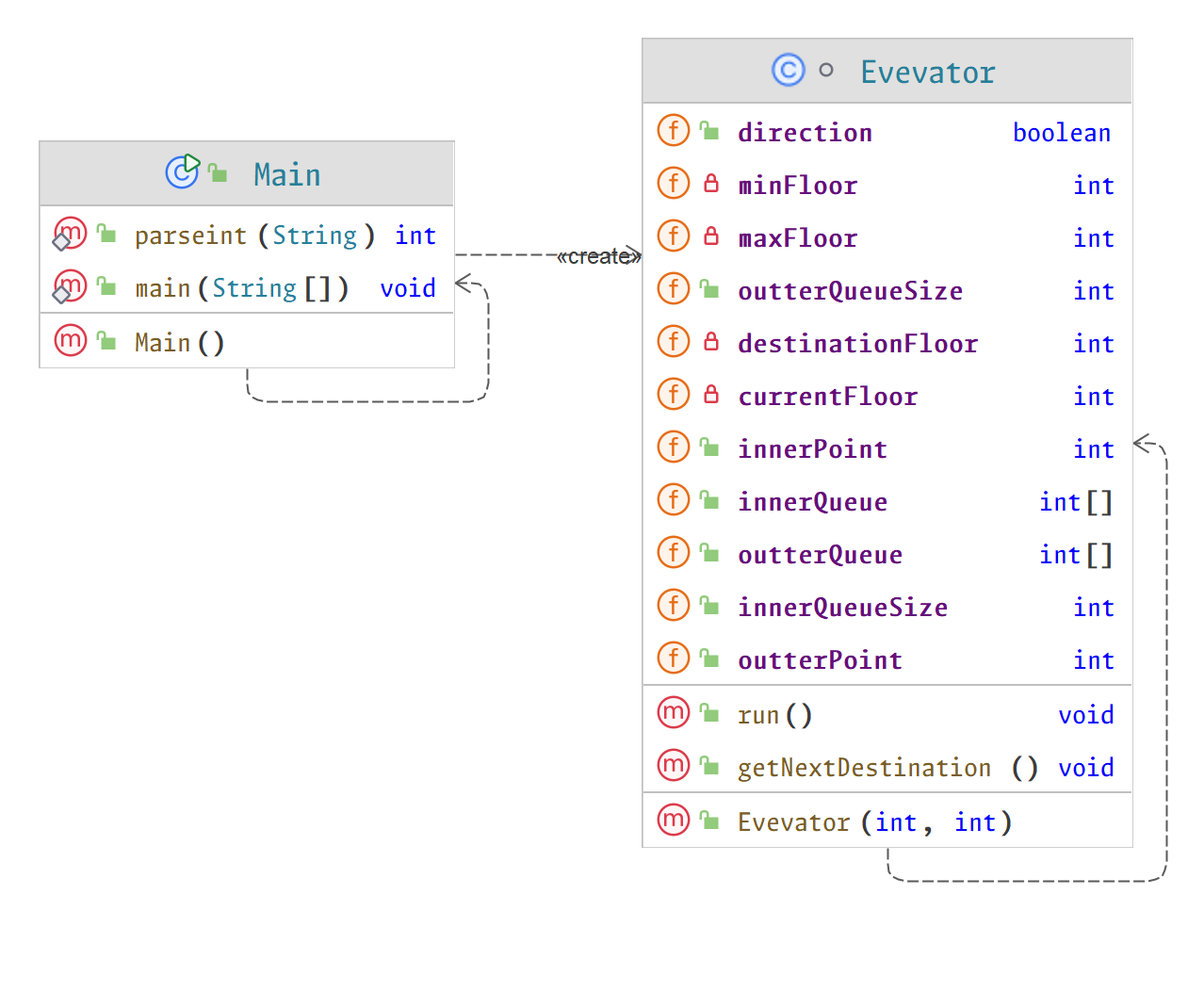
Task: Select the currentFloor field name
Action: tap(828, 397)
